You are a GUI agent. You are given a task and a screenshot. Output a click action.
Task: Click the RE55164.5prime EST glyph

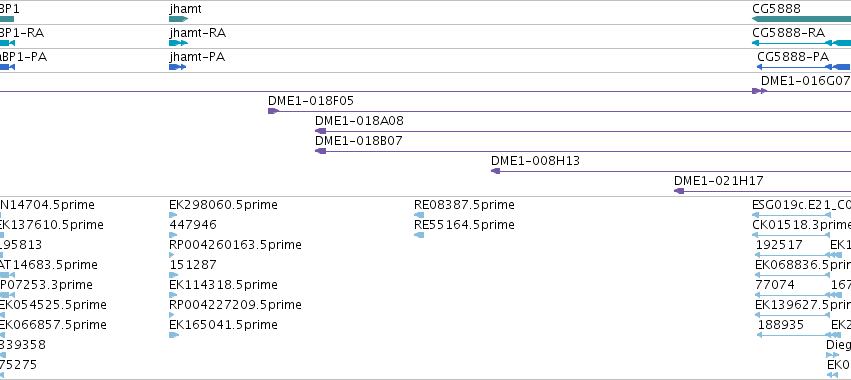[x=419, y=235]
